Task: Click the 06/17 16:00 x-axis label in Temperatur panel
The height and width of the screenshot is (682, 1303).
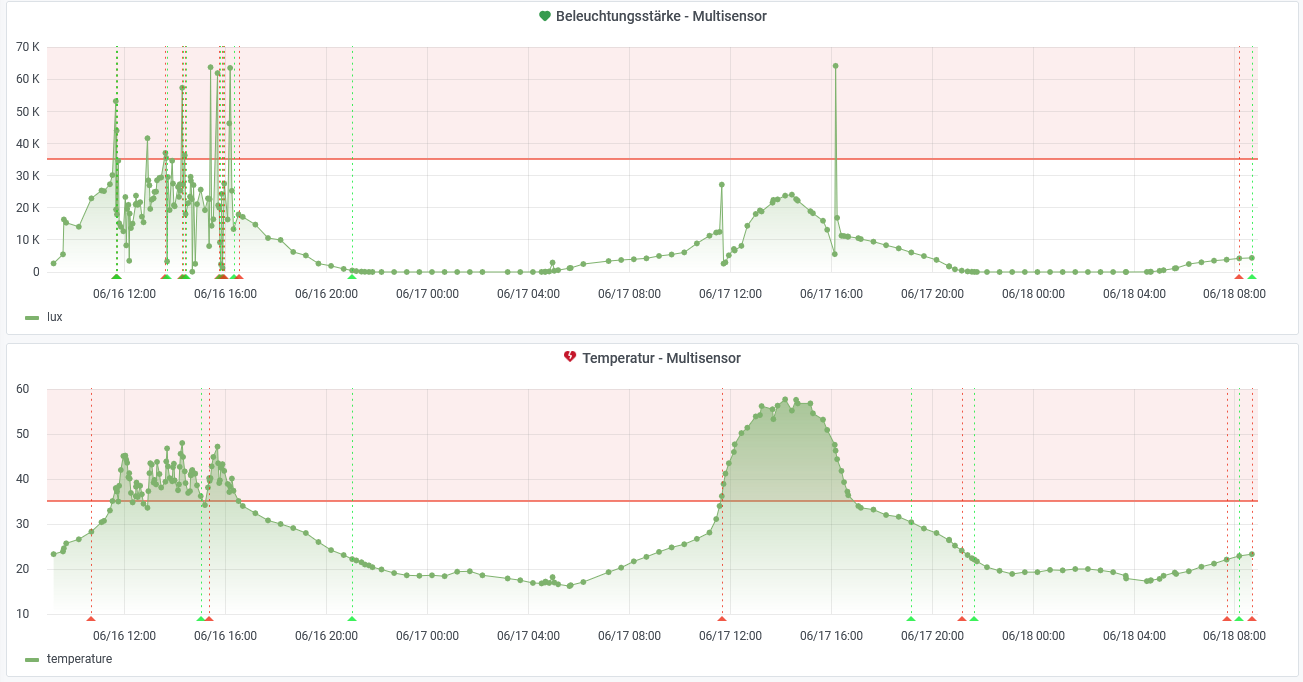Action: [x=832, y=636]
